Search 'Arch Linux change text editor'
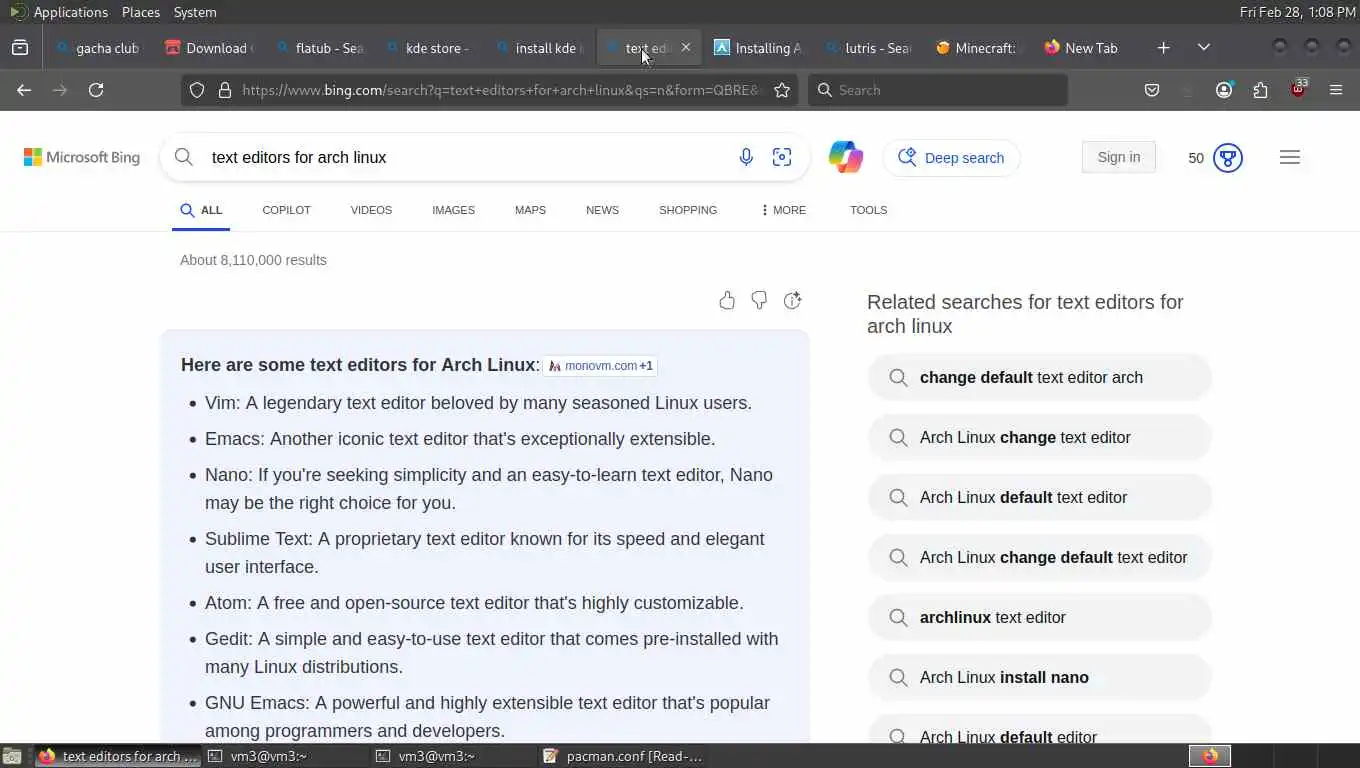 pos(1040,437)
